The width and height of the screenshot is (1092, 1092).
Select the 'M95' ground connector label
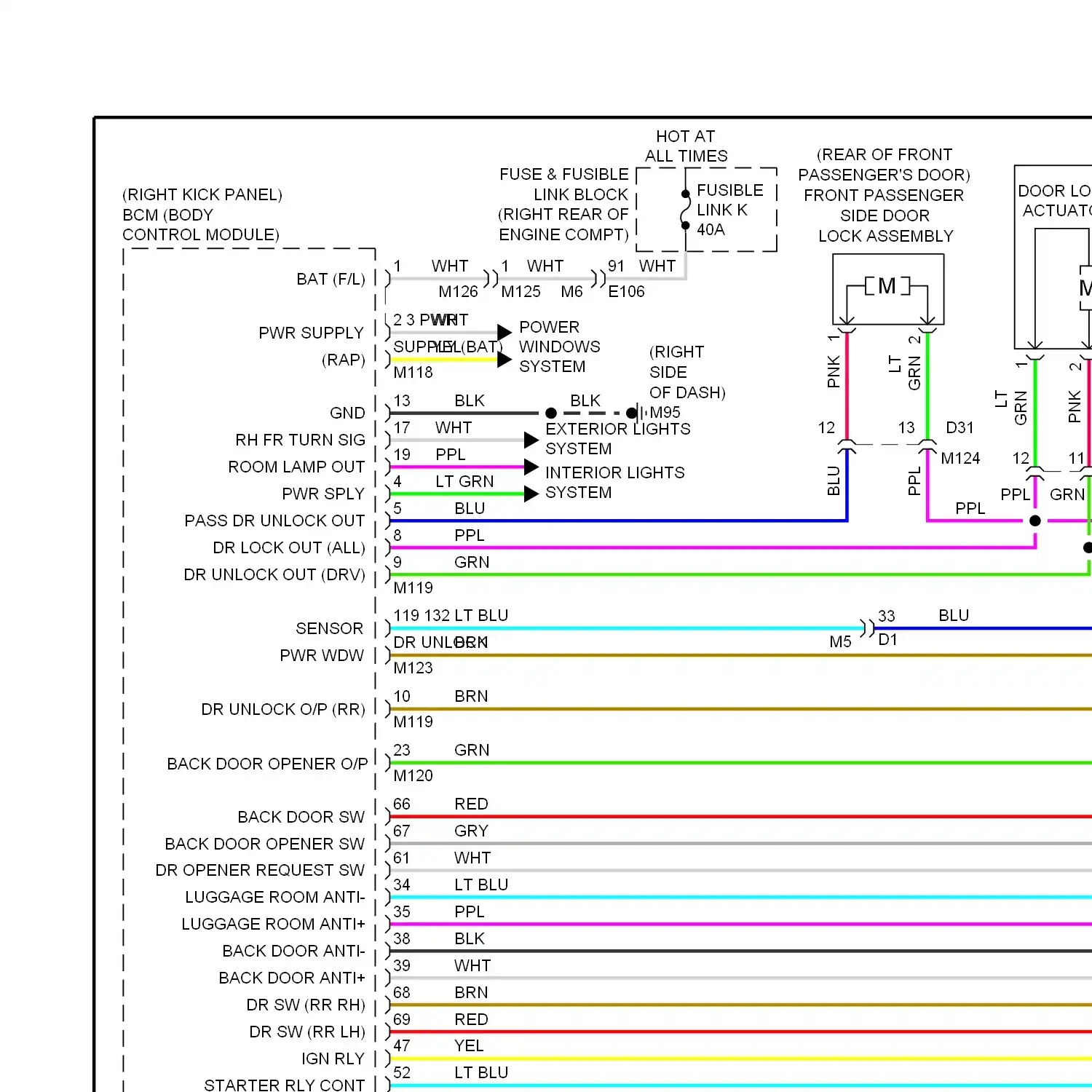665,413
